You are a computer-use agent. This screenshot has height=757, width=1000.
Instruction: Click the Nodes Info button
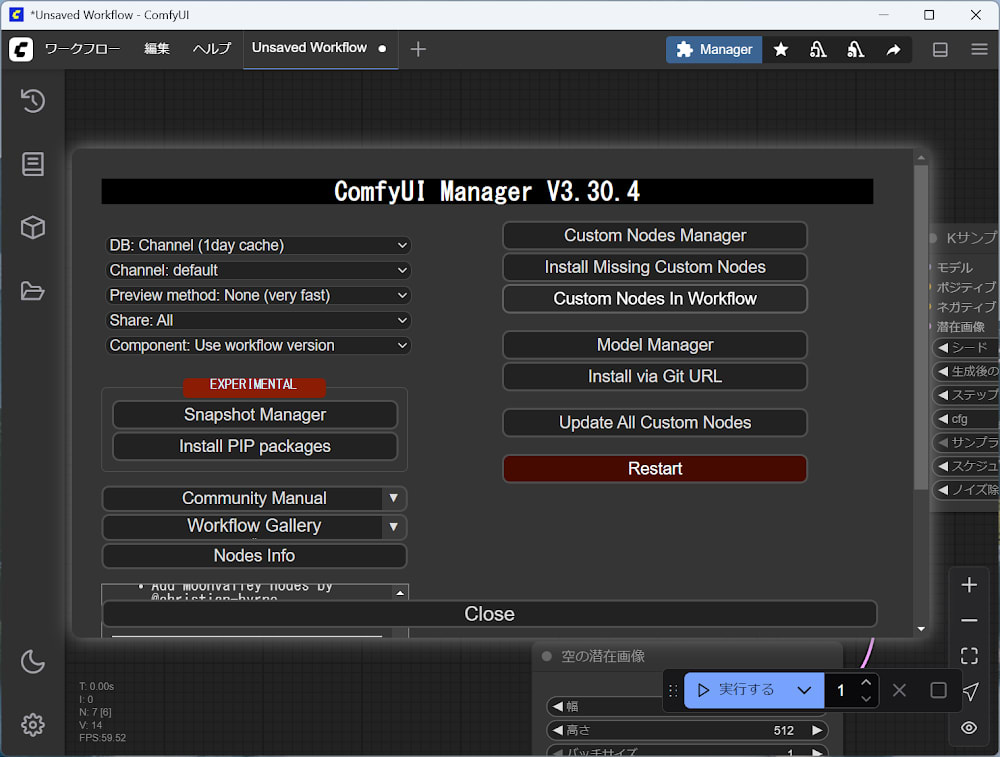pyautogui.click(x=254, y=555)
